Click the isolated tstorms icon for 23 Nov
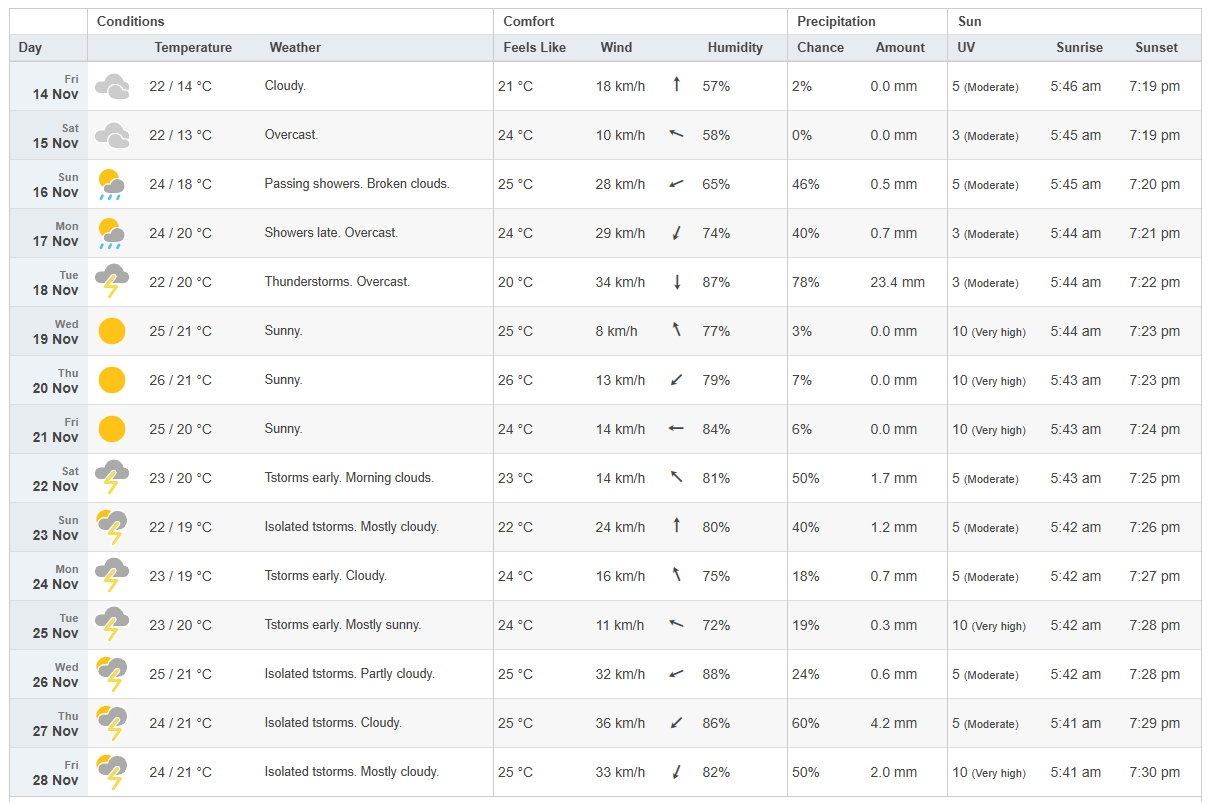1208x802 pixels. 112,527
